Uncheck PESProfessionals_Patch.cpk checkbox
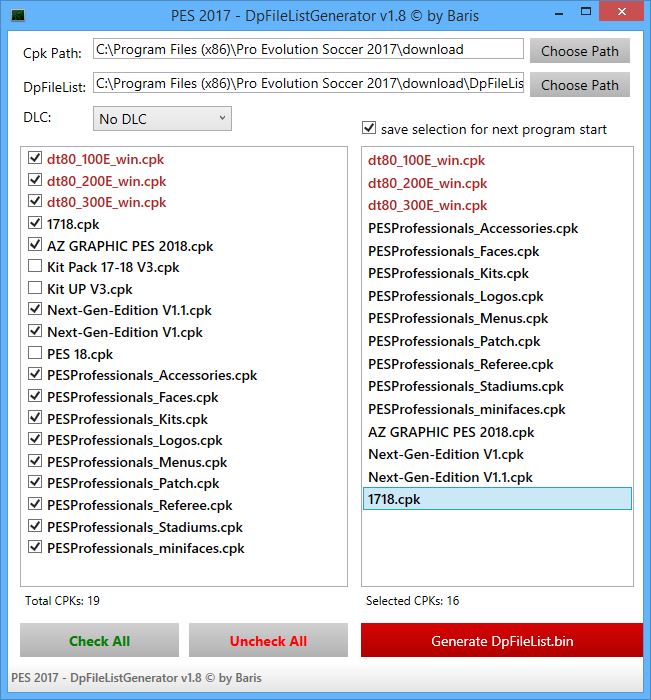 click(35, 482)
